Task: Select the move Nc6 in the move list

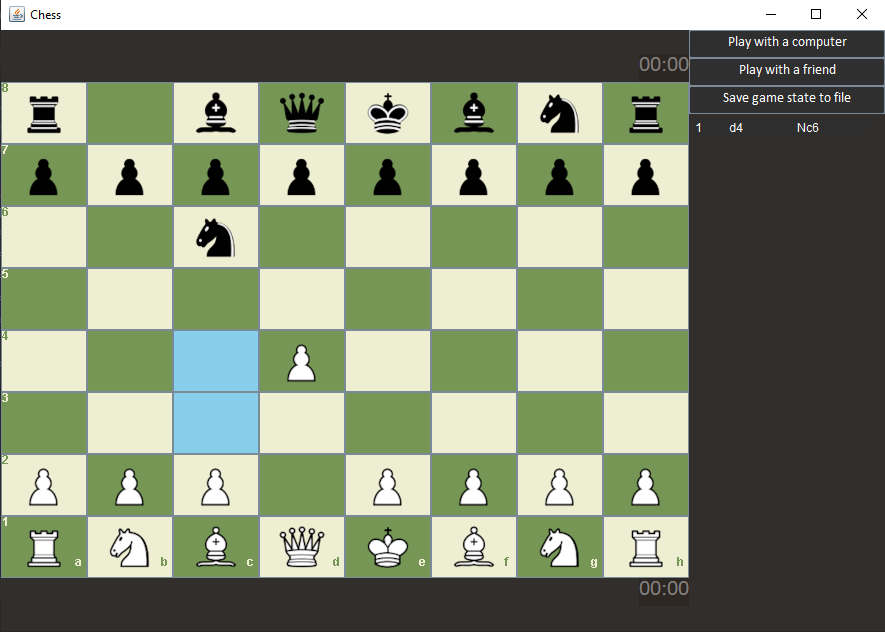Action: (807, 127)
